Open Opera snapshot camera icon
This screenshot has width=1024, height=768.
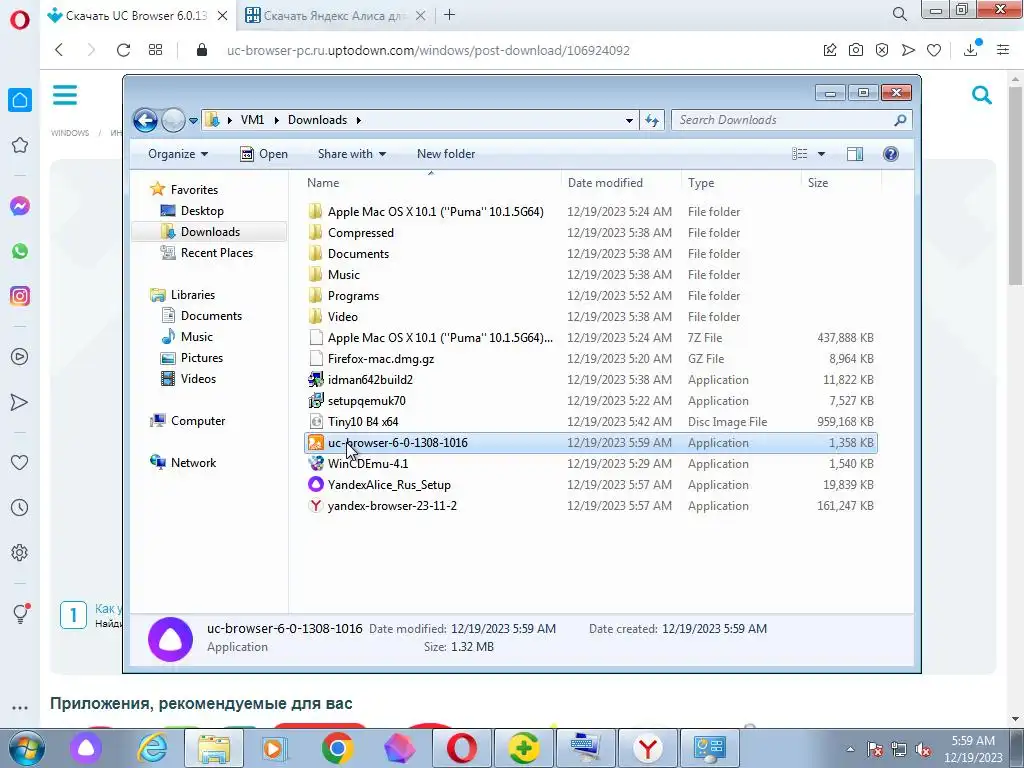tap(856, 50)
